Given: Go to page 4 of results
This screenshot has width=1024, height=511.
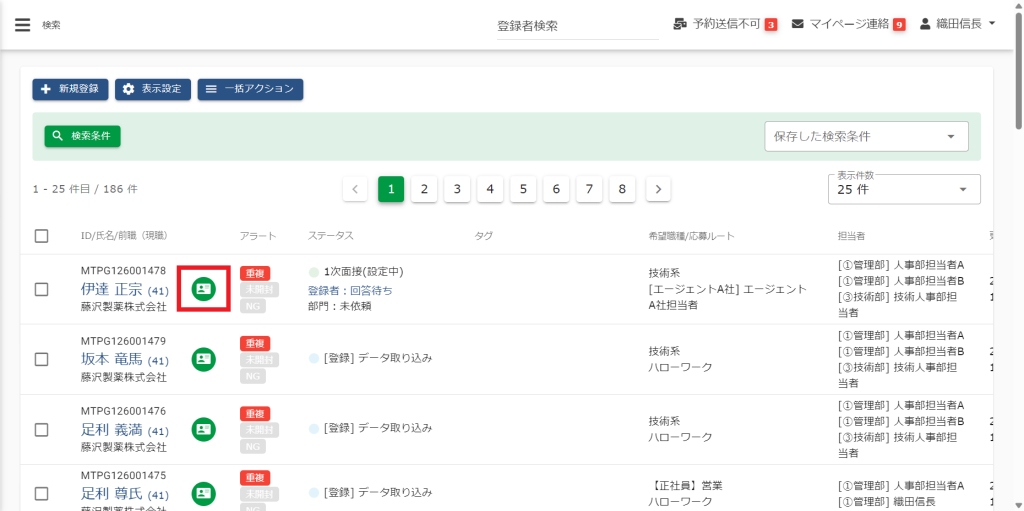Looking at the screenshot, I should (x=490, y=189).
